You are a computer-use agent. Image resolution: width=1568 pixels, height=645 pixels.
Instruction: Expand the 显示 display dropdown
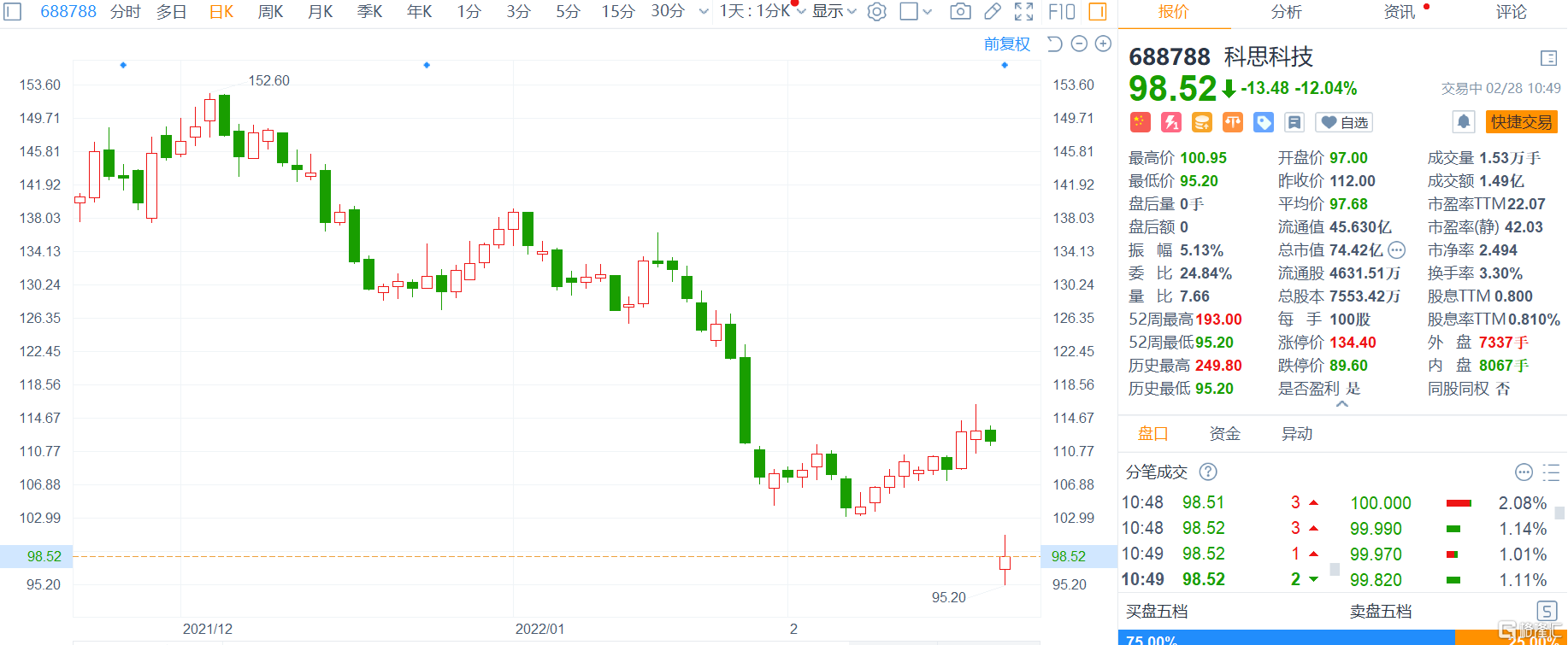pos(834,12)
